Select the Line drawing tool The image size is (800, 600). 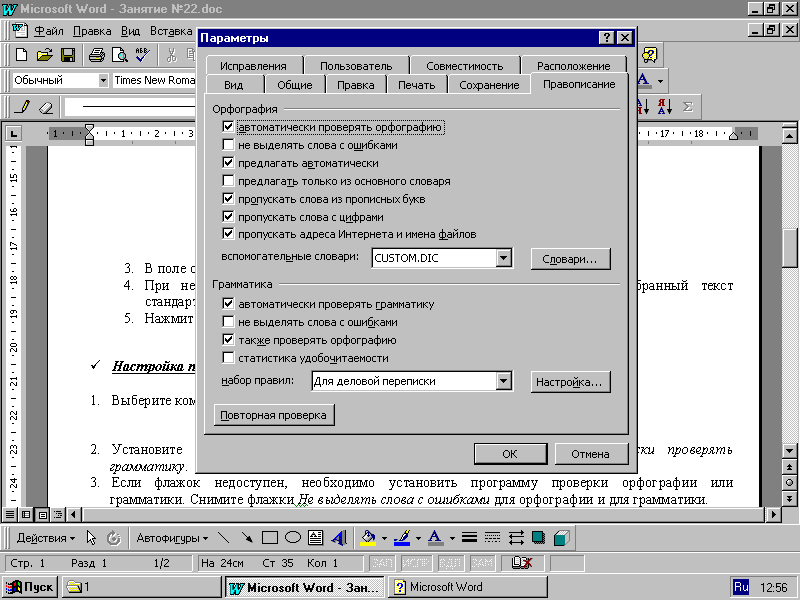tap(223, 538)
